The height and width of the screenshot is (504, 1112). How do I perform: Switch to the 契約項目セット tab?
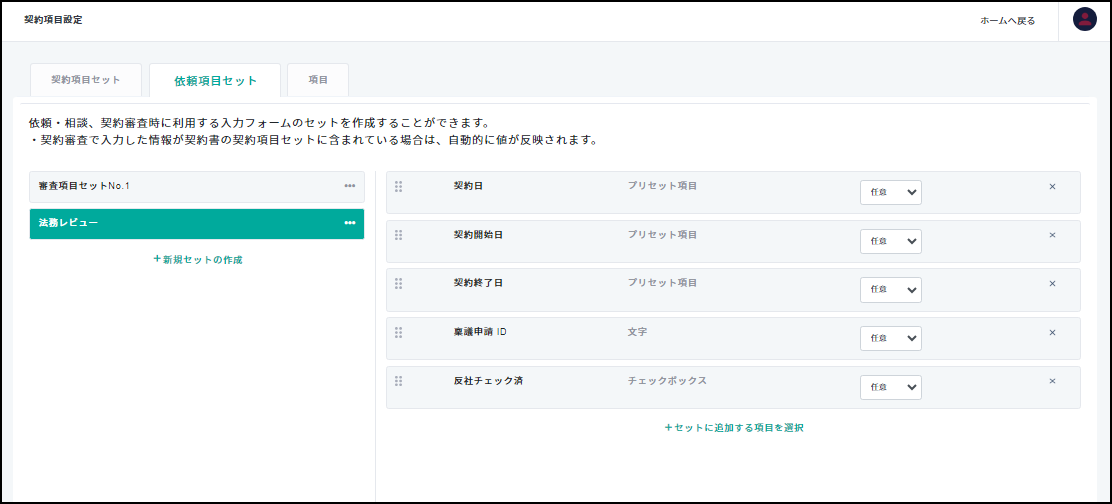coord(86,80)
